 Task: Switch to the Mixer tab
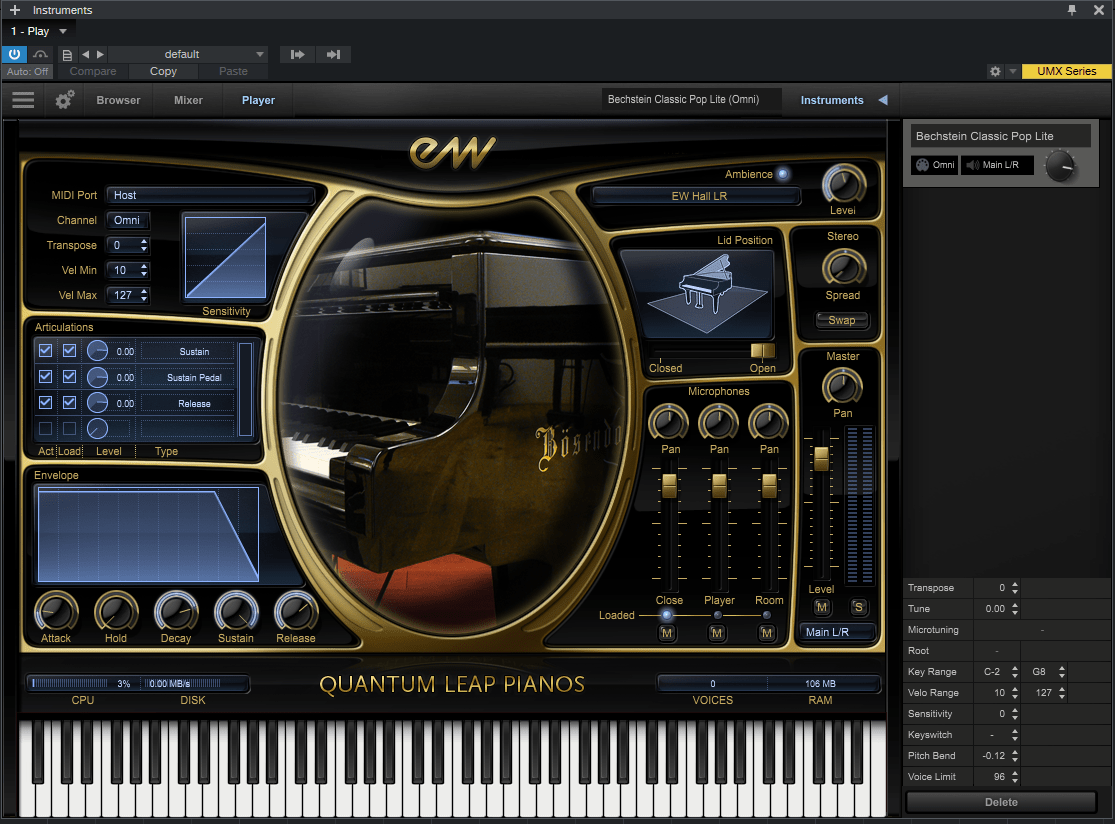click(188, 100)
